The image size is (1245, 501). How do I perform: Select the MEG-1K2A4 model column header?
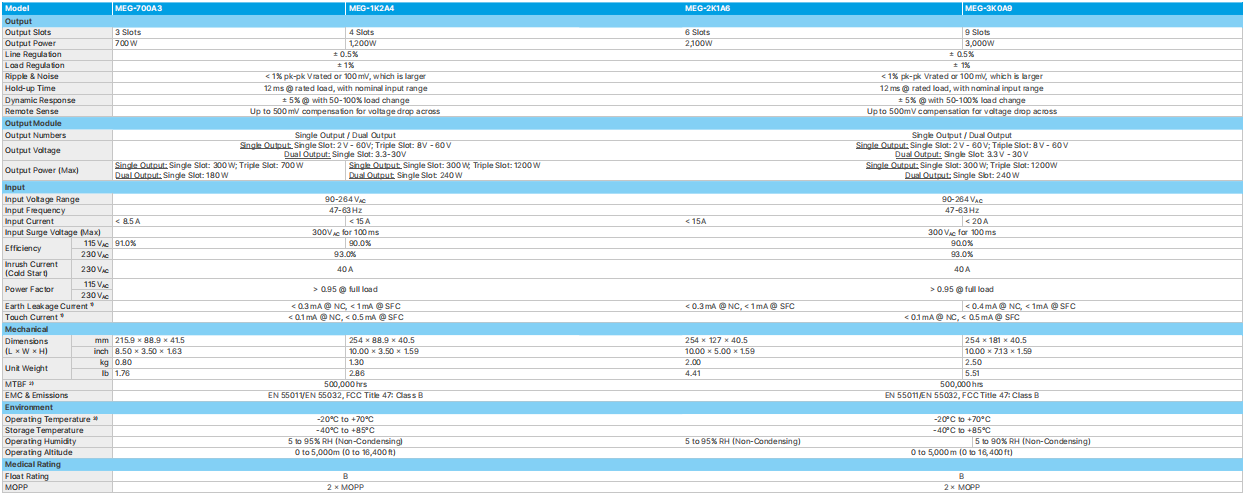click(371, 9)
